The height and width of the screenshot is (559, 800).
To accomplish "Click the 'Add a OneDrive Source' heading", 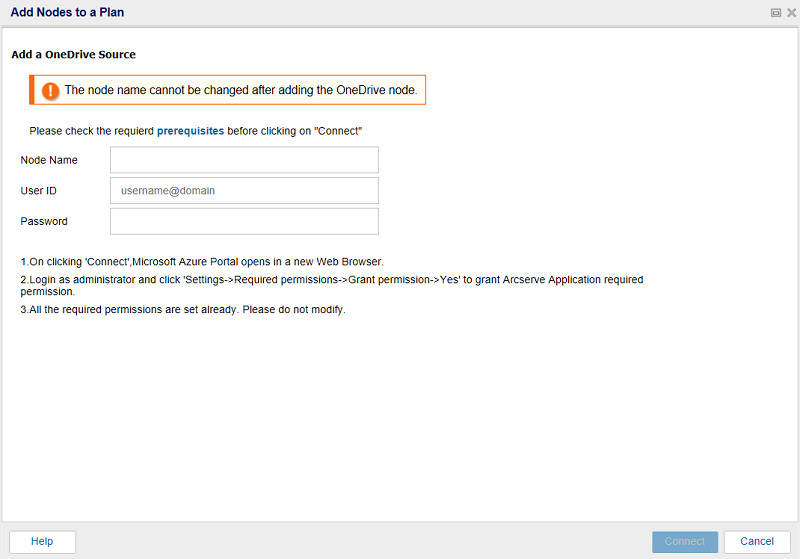I will click(x=73, y=55).
